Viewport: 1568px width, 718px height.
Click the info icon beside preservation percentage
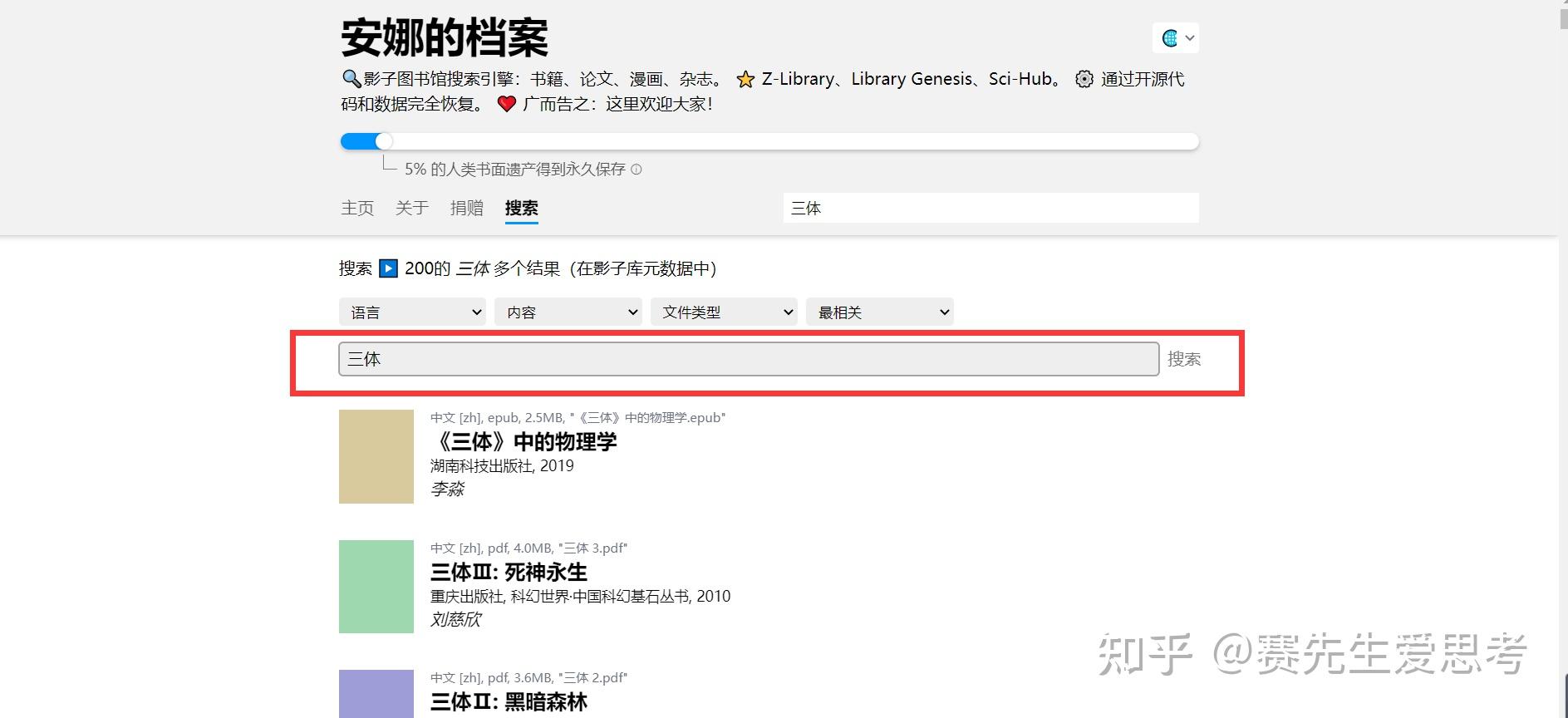pyautogui.click(x=637, y=170)
